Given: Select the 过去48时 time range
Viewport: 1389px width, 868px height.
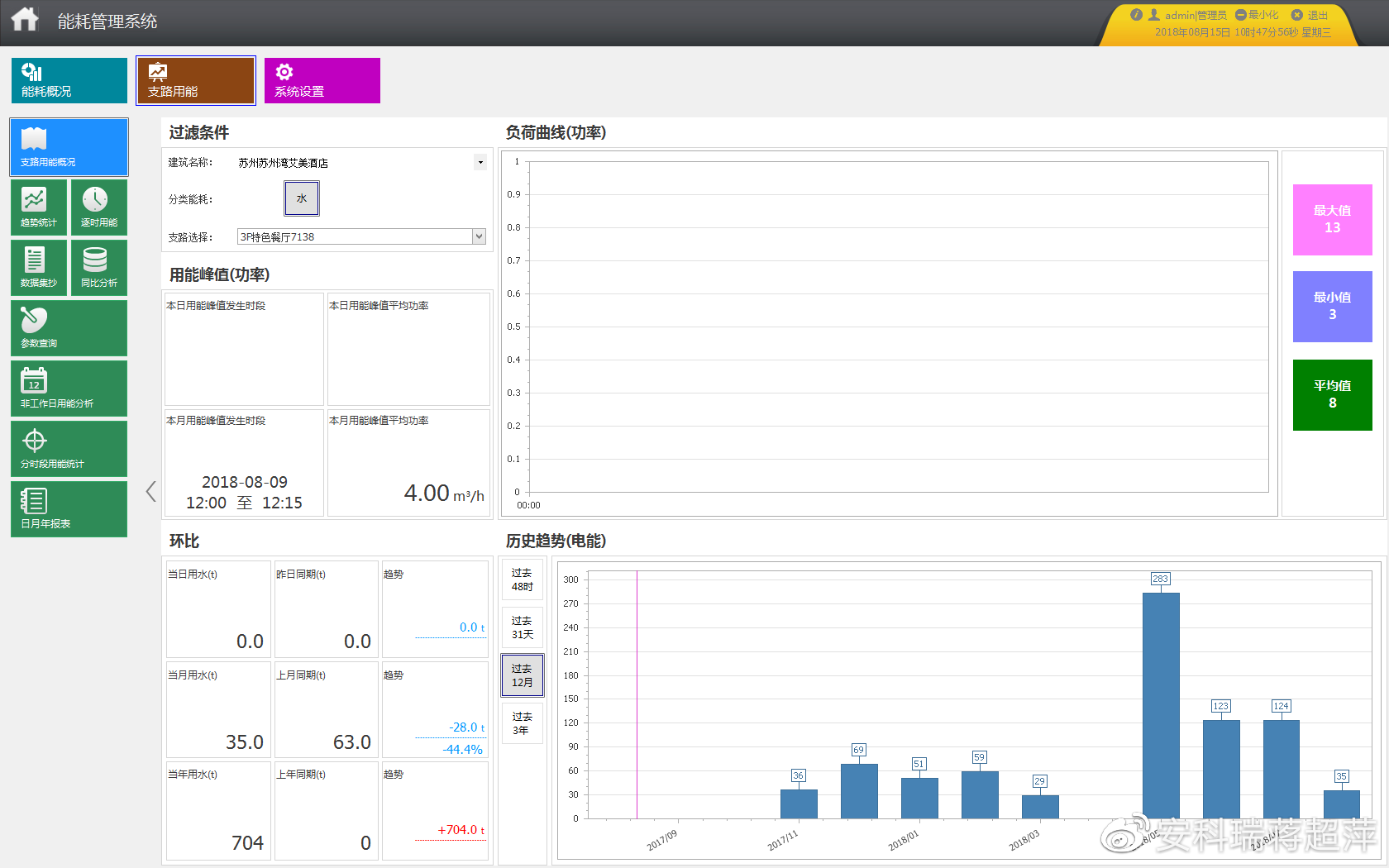Looking at the screenshot, I should click(x=523, y=579).
